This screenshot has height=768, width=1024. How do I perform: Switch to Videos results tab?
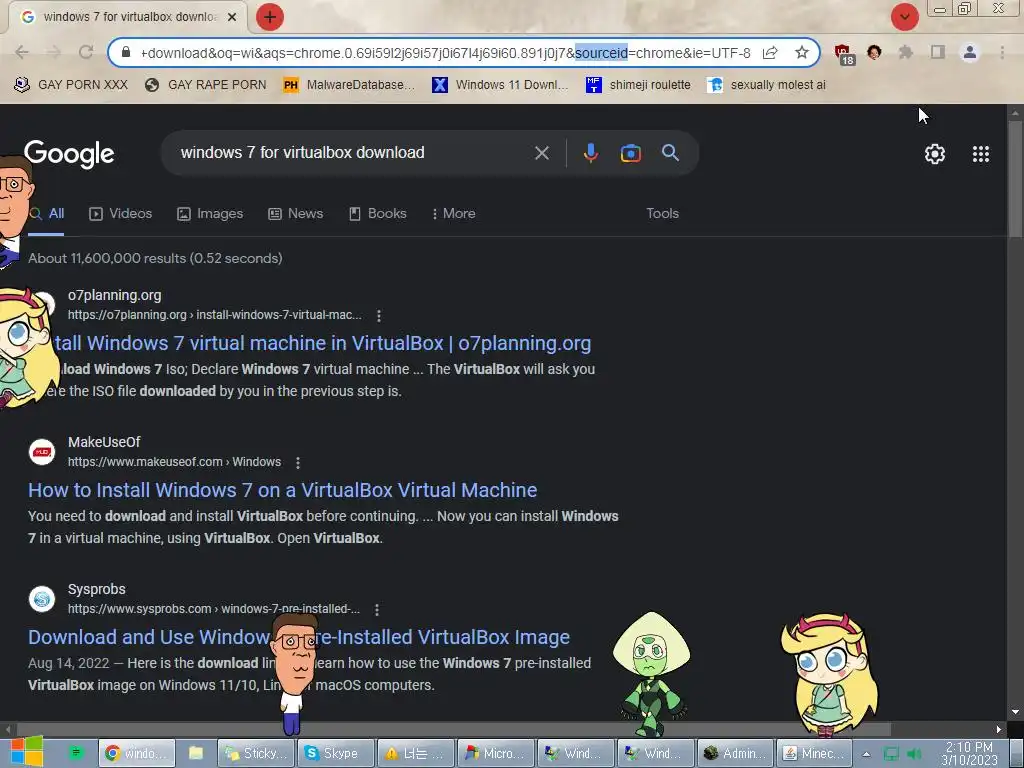point(121,214)
